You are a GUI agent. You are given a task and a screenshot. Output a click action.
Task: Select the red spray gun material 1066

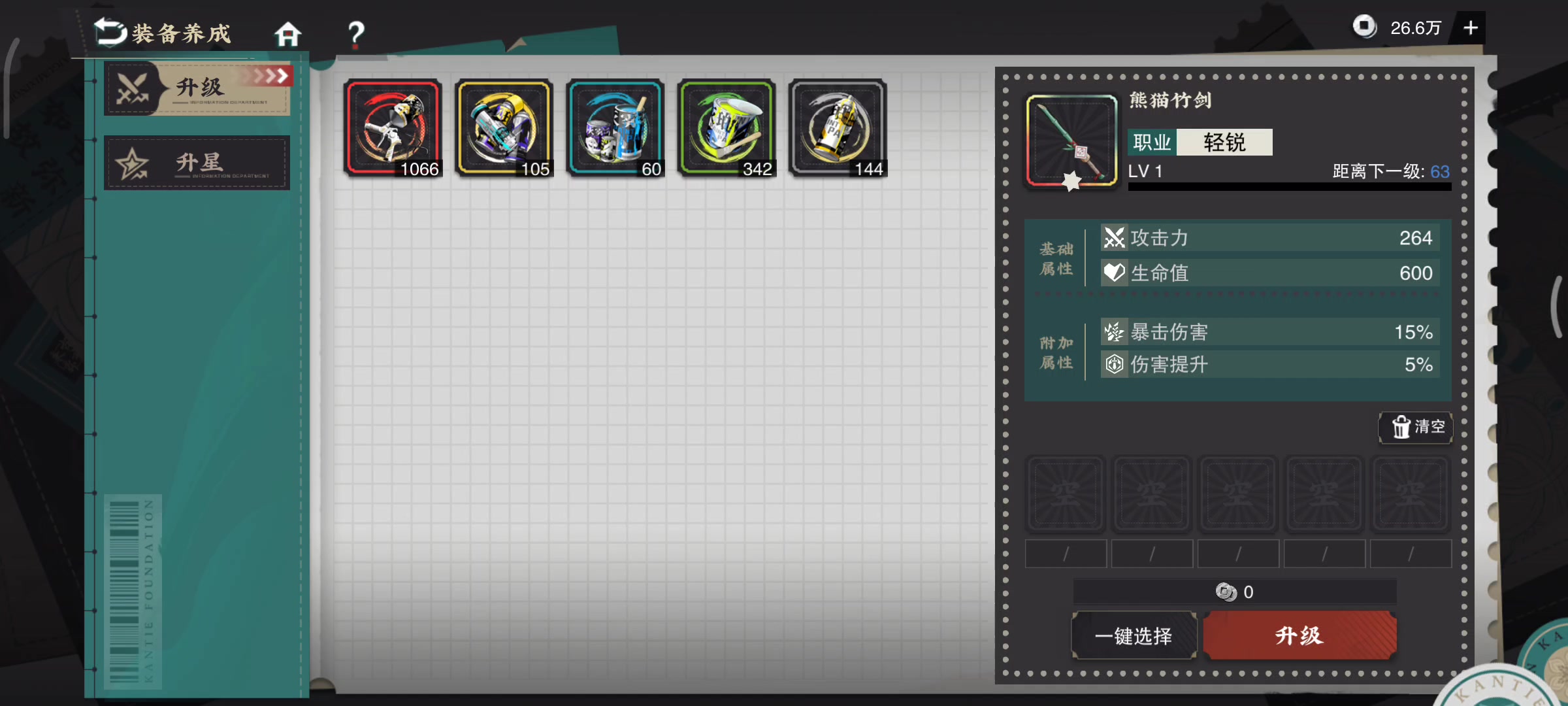(393, 129)
